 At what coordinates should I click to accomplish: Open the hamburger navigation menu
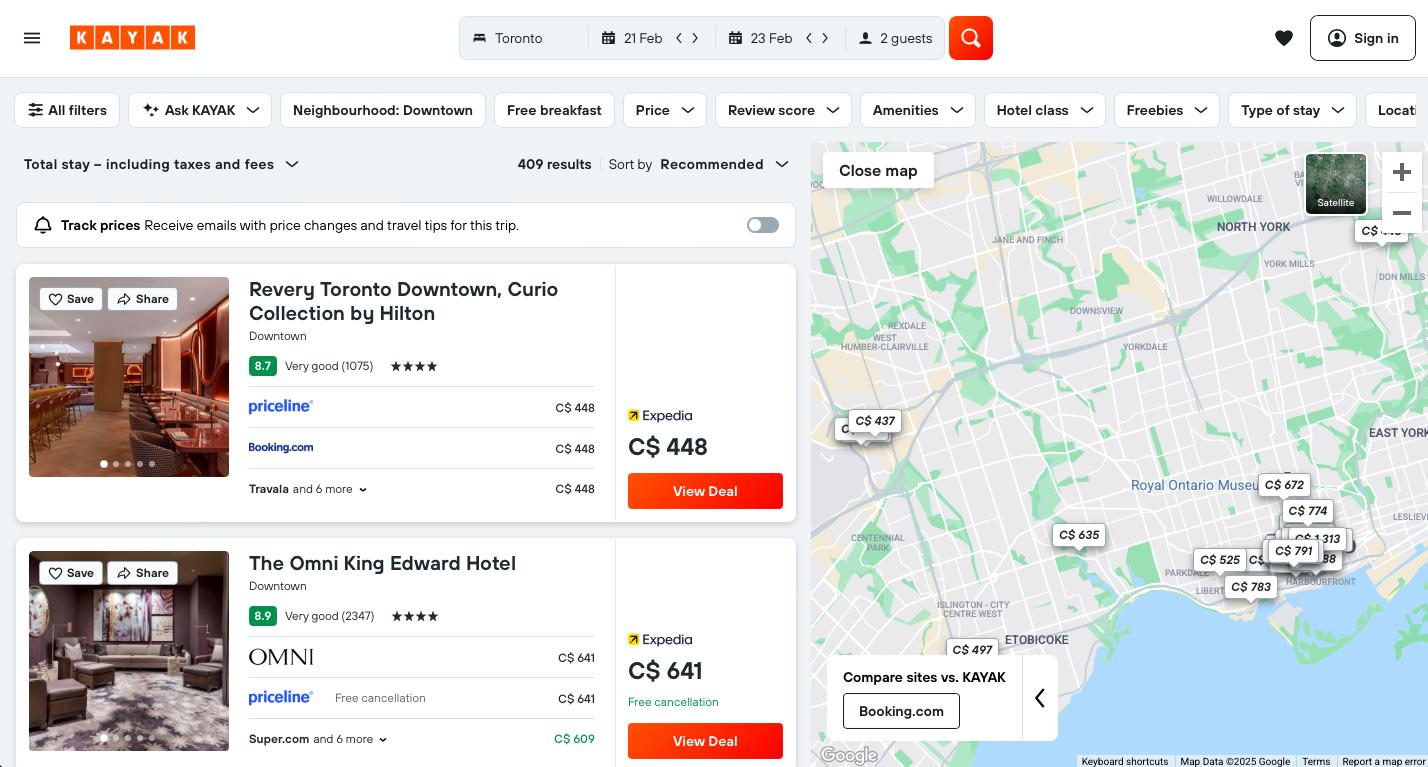point(31,37)
